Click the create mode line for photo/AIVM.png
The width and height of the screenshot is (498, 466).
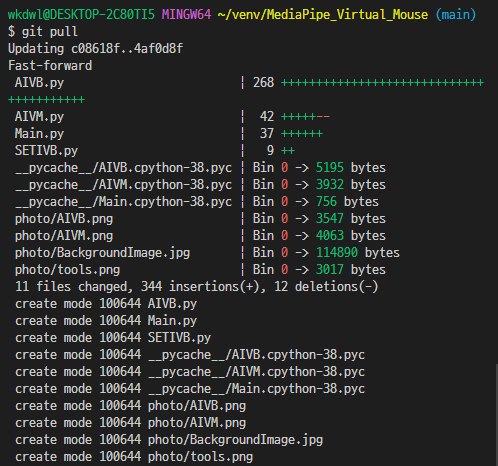click(130, 423)
